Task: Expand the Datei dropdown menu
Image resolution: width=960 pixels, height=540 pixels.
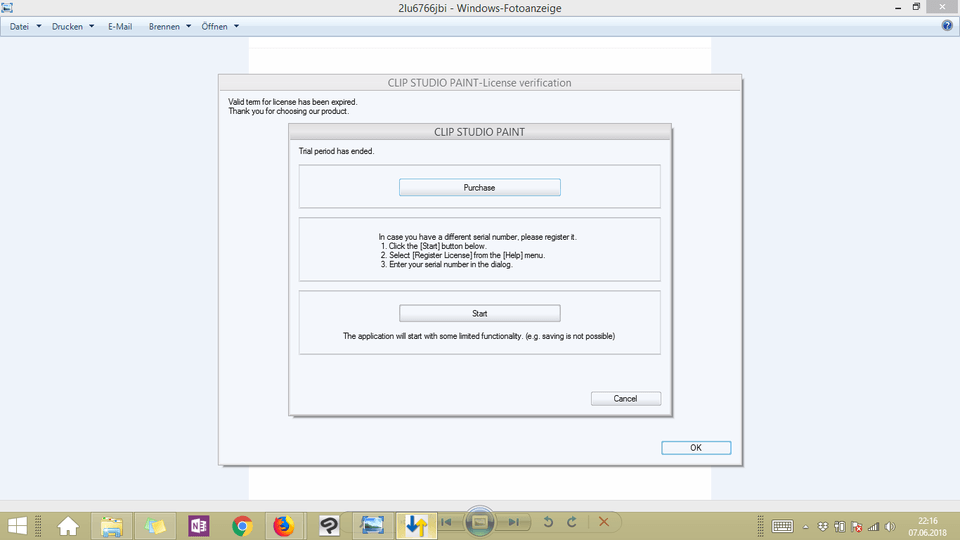Action: pyautogui.click(x=25, y=27)
